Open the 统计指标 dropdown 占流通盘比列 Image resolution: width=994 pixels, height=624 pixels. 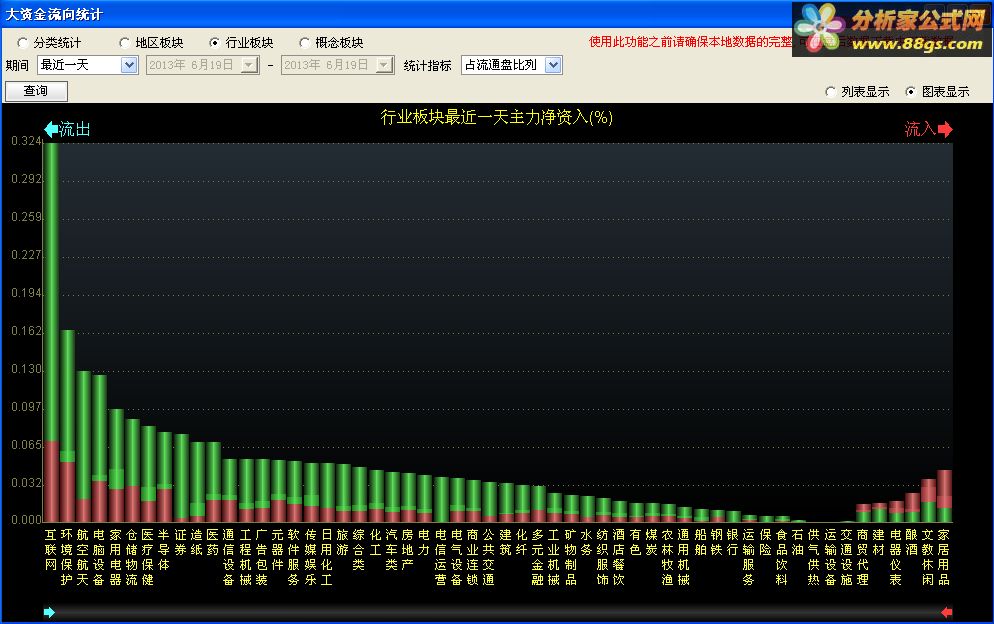553,65
